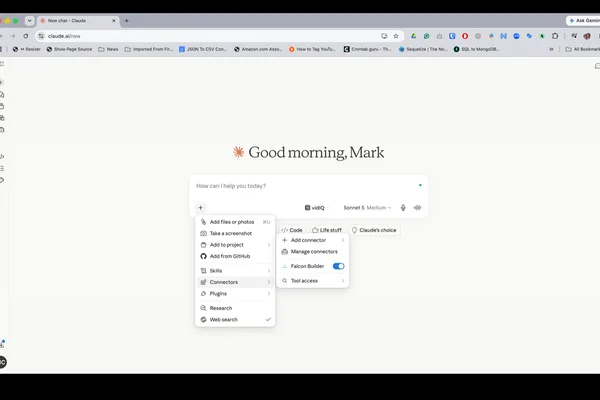This screenshot has height=400, width=600.
Task: Click the claude.ai/new address bar
Action: 210,36
